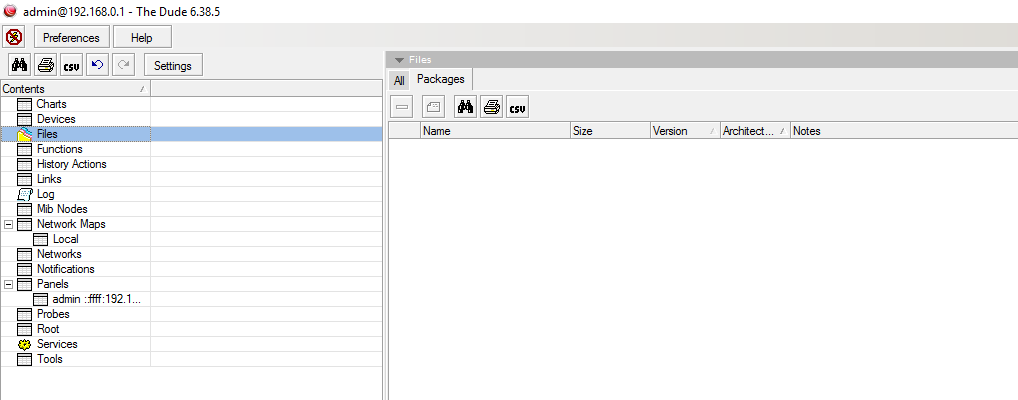Select the Files entry in the tree
The height and width of the screenshot is (400, 1018).
[x=47, y=134]
